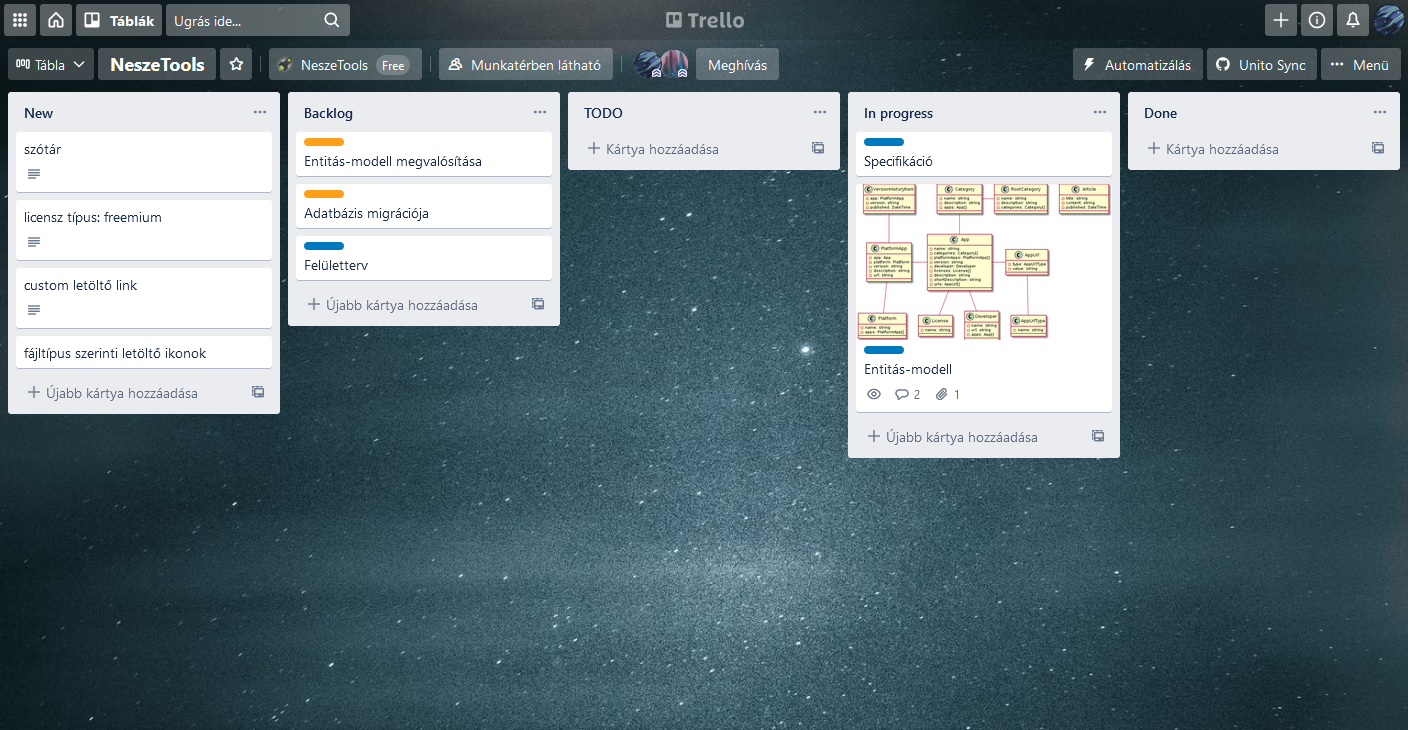Click the Trello logo in header

[x=704, y=20]
